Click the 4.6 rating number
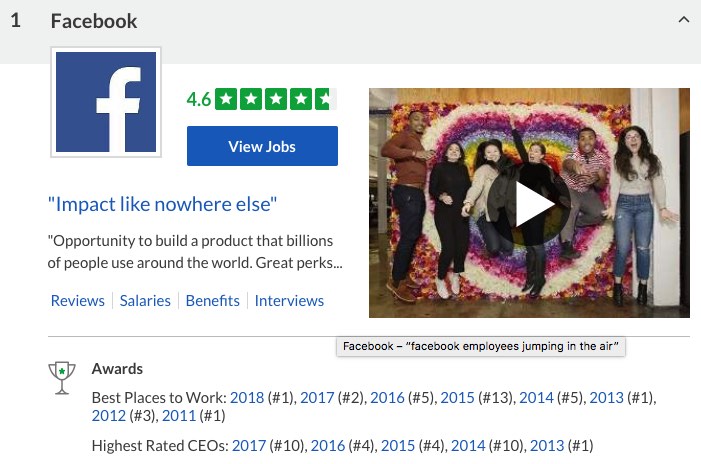The image size is (701, 464). [198, 99]
